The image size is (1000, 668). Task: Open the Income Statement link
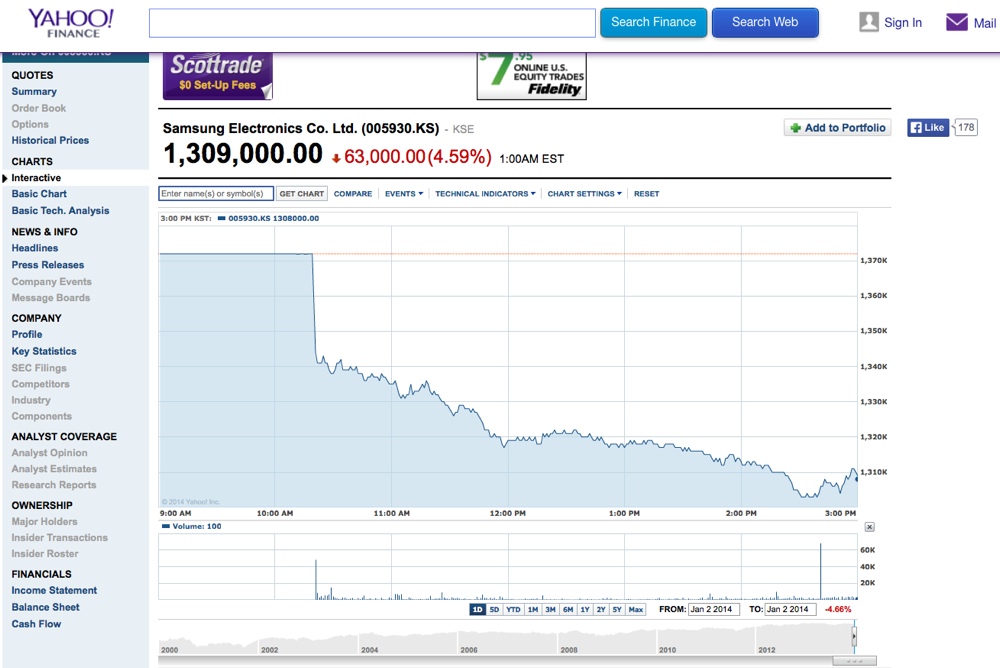click(54, 591)
